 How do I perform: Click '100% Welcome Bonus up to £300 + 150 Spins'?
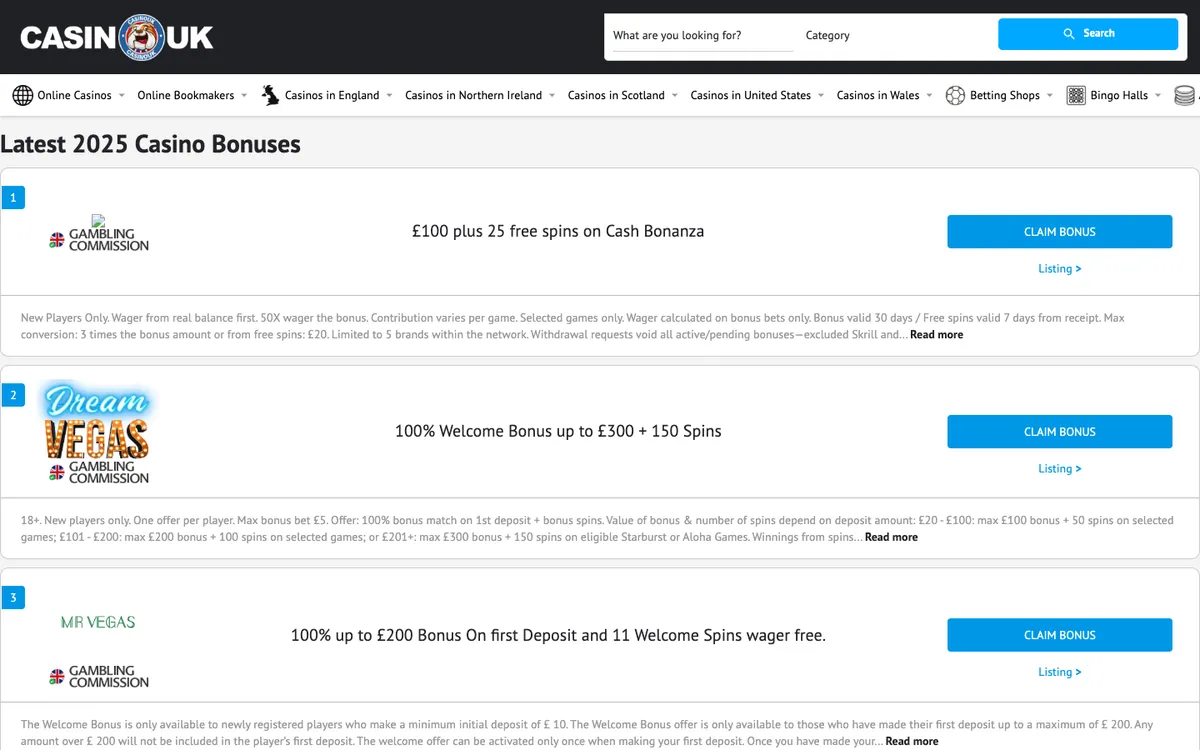[x=558, y=431]
